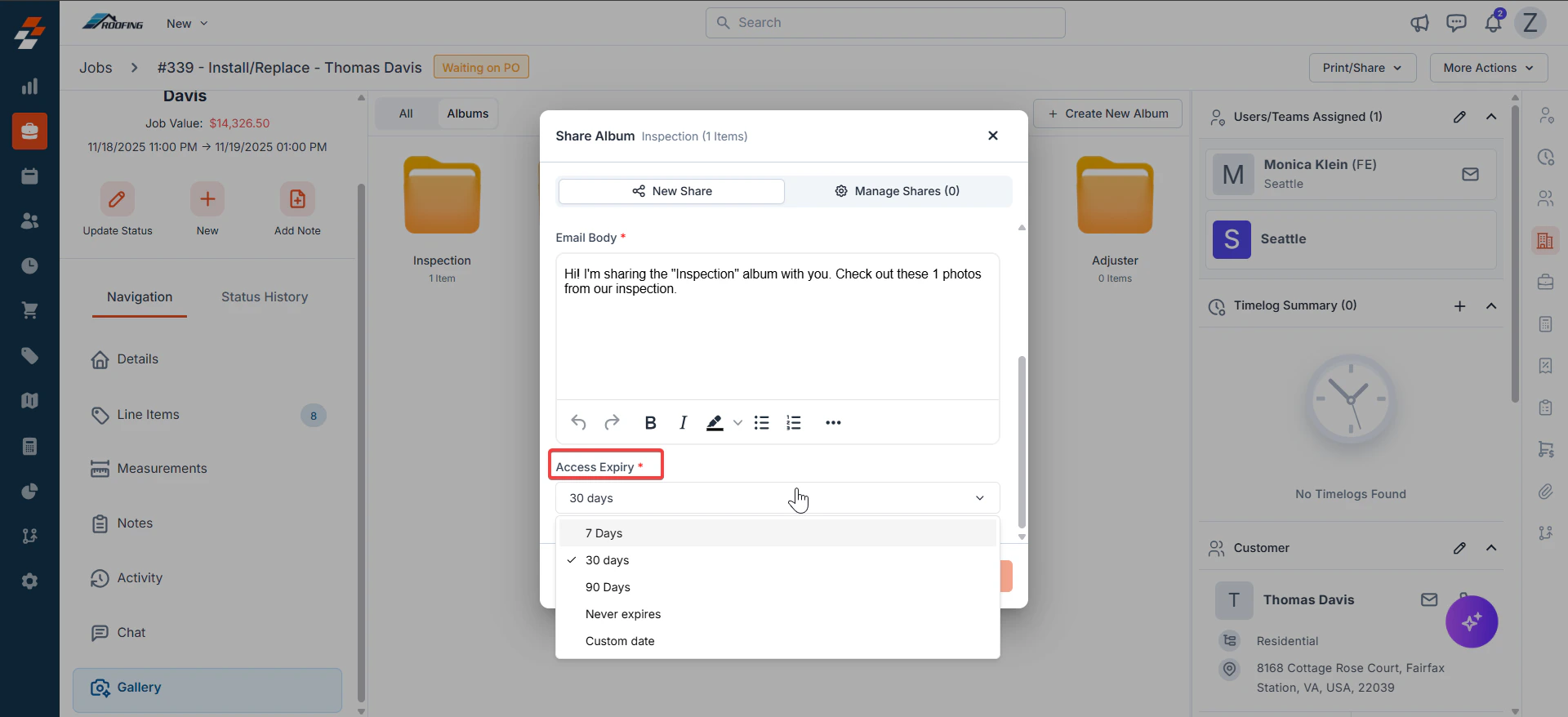Expand the More Actions dropdown
The height and width of the screenshot is (717, 1568).
coord(1488,68)
